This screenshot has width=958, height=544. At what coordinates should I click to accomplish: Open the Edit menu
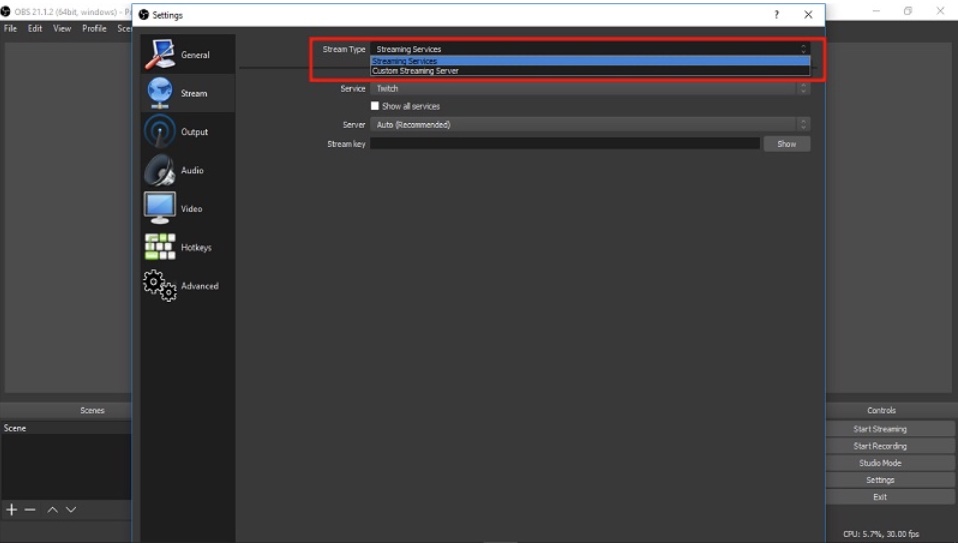point(35,28)
